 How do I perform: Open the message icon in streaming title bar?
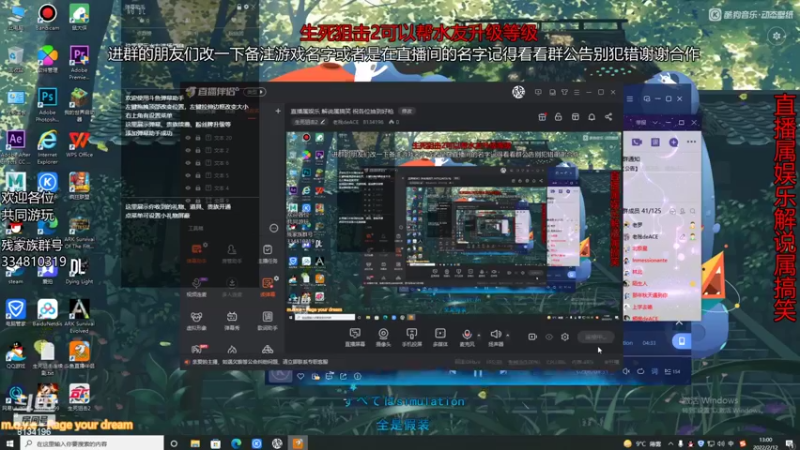[538, 92]
